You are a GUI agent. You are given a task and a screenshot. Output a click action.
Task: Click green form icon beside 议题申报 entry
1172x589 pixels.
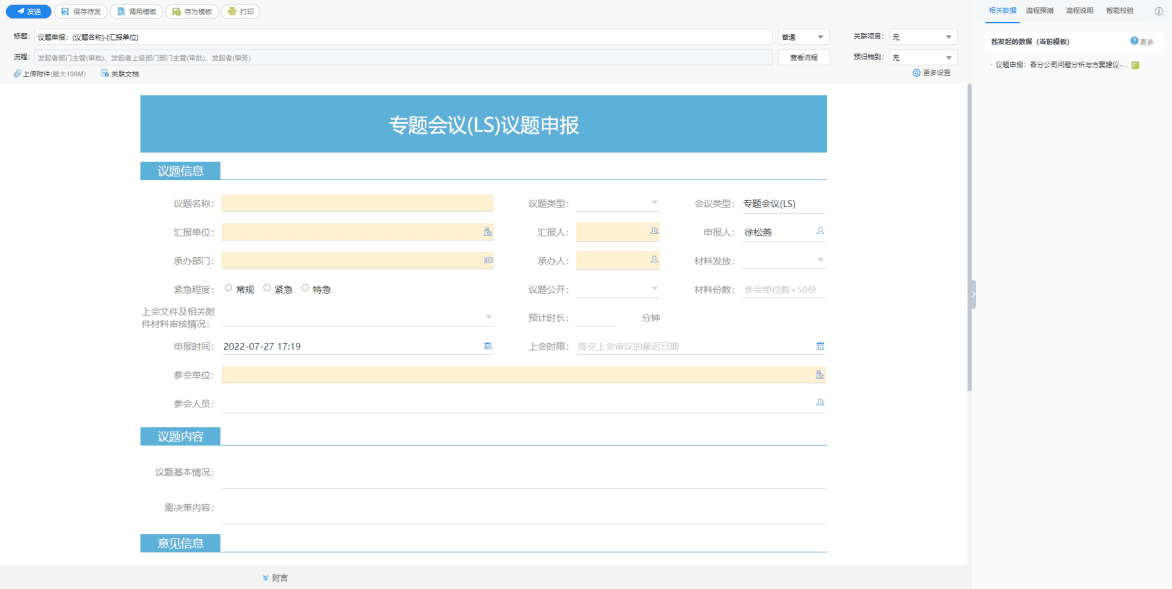(1135, 66)
